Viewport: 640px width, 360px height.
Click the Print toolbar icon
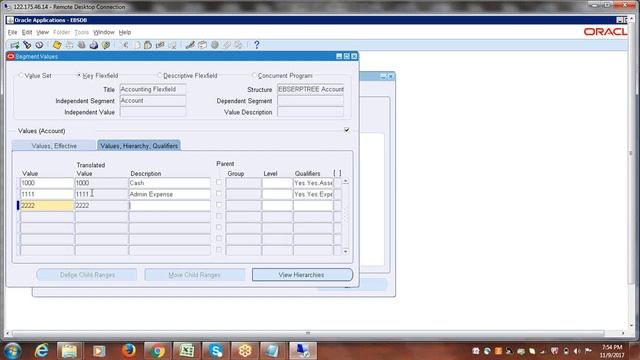94,45
